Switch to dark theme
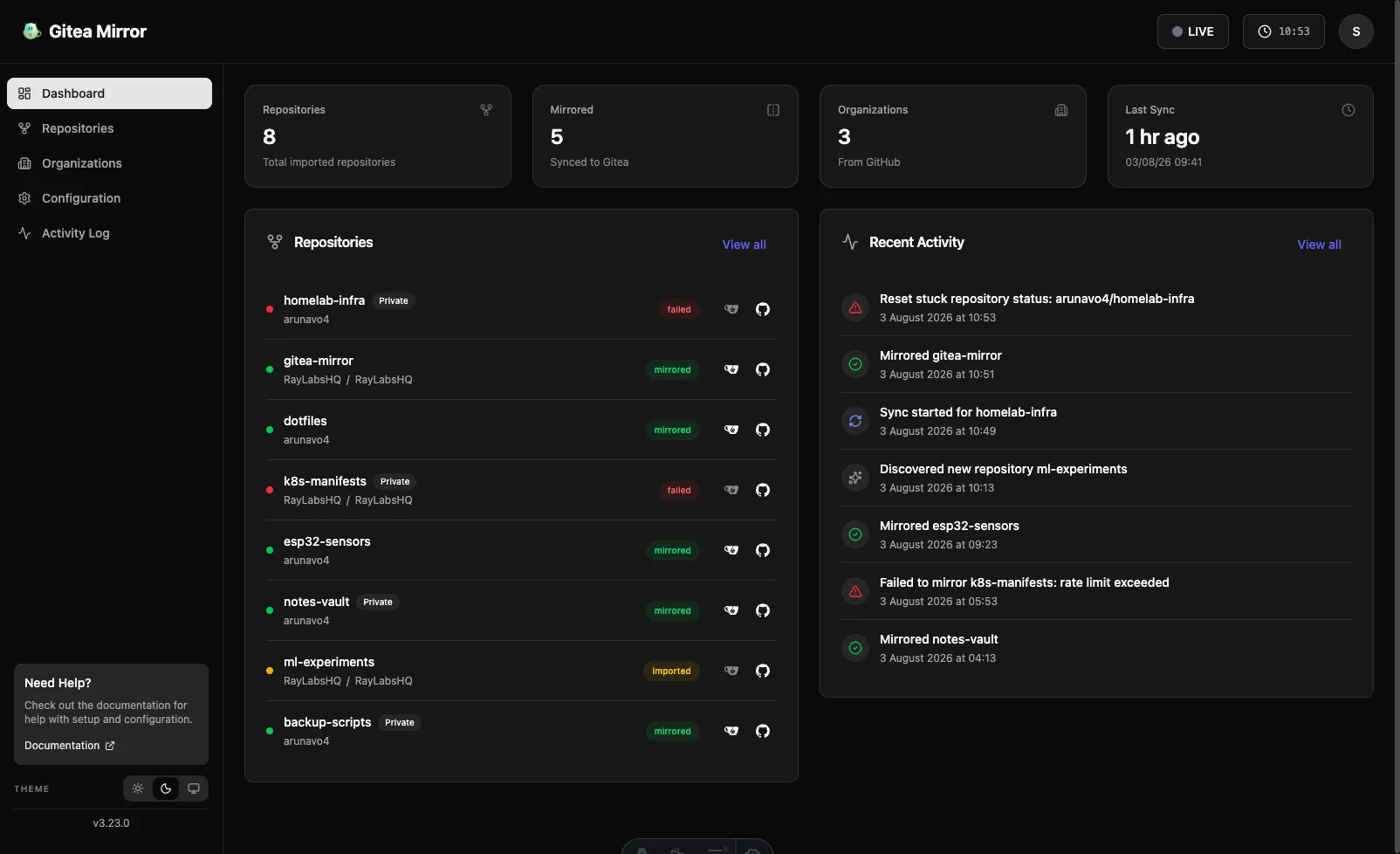This screenshot has height=854, width=1400. point(166,789)
